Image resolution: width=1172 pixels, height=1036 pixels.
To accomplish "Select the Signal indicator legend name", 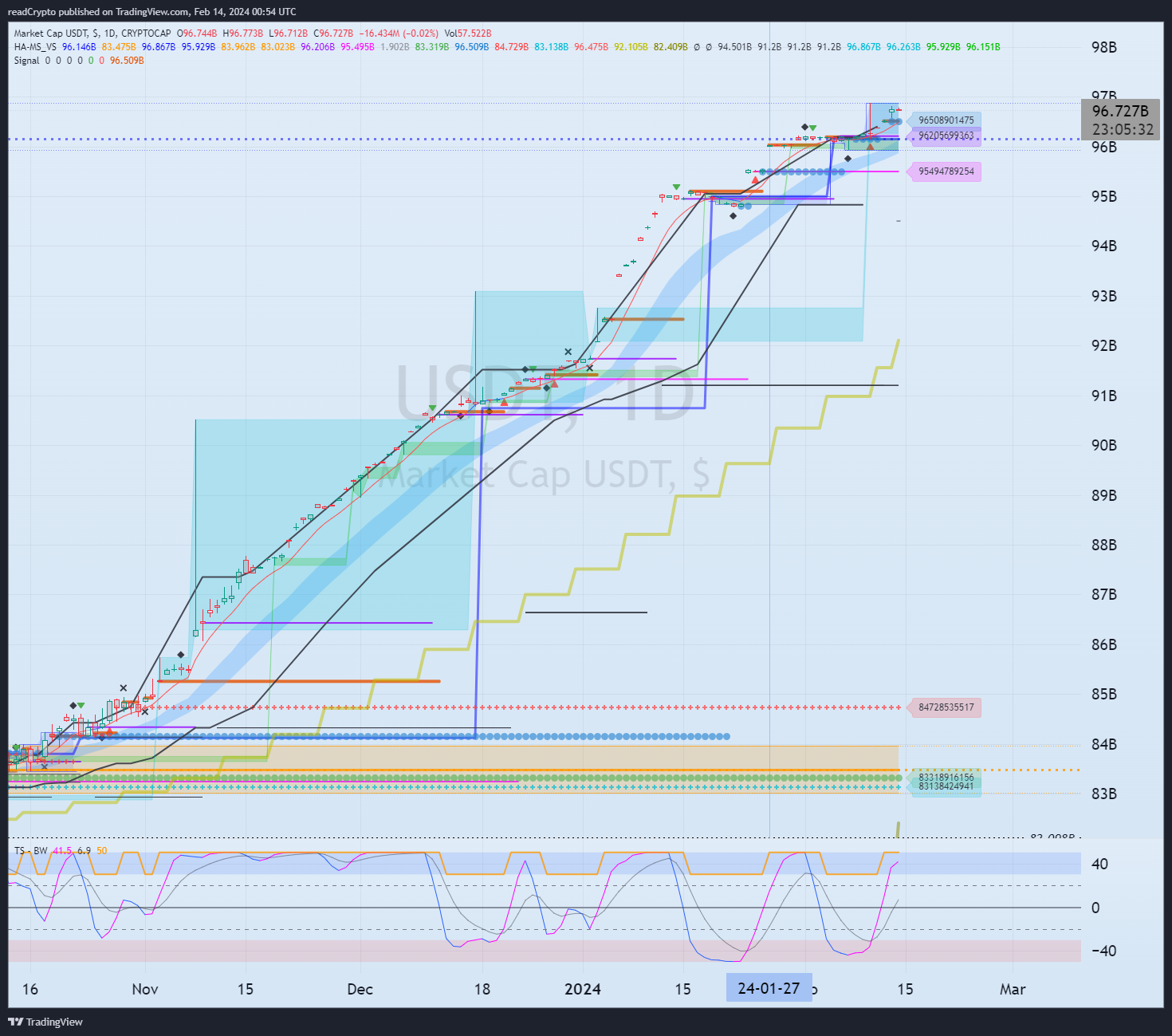I will 26,61.
